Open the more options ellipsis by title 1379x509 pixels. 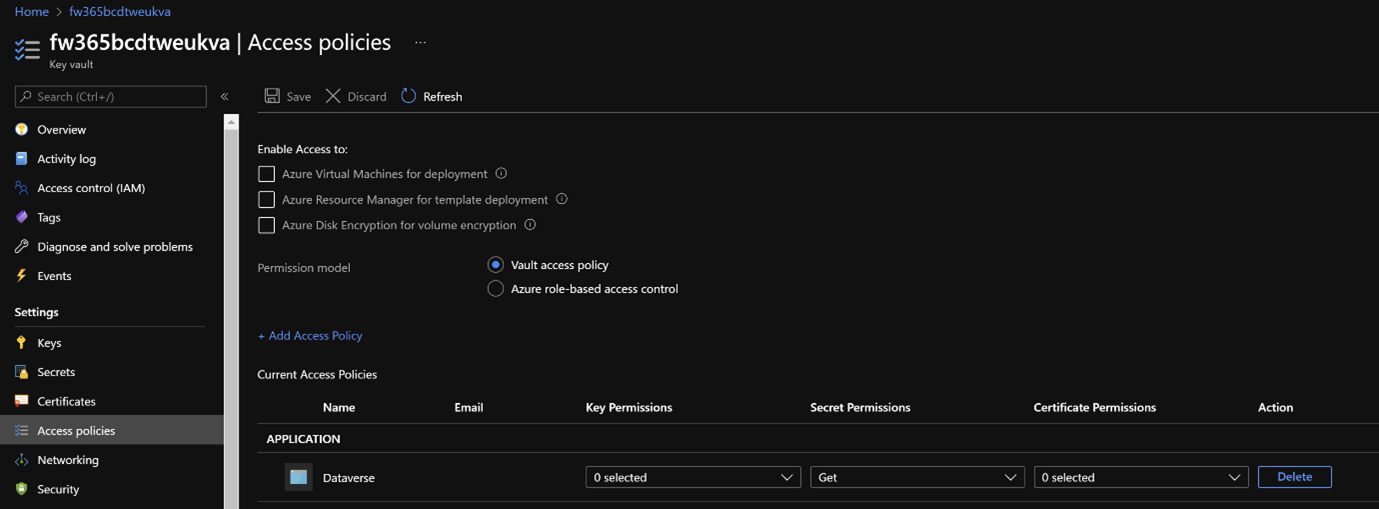tap(420, 43)
